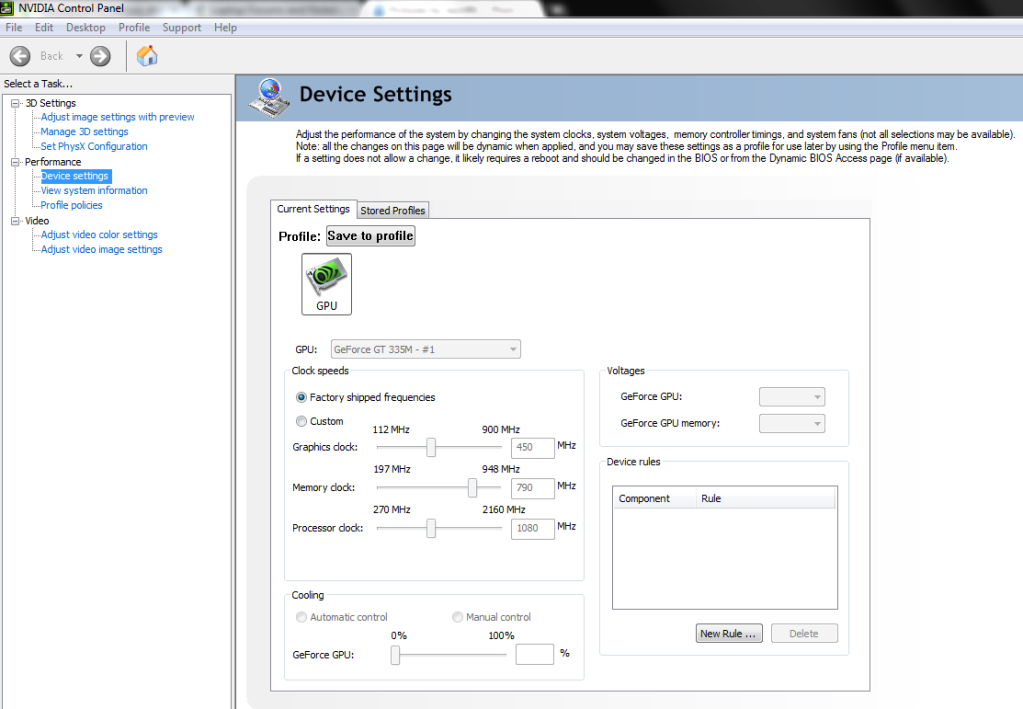Screen dimensions: 1023x709
Task: Open Adjust video image settings
Action: click(x=101, y=249)
